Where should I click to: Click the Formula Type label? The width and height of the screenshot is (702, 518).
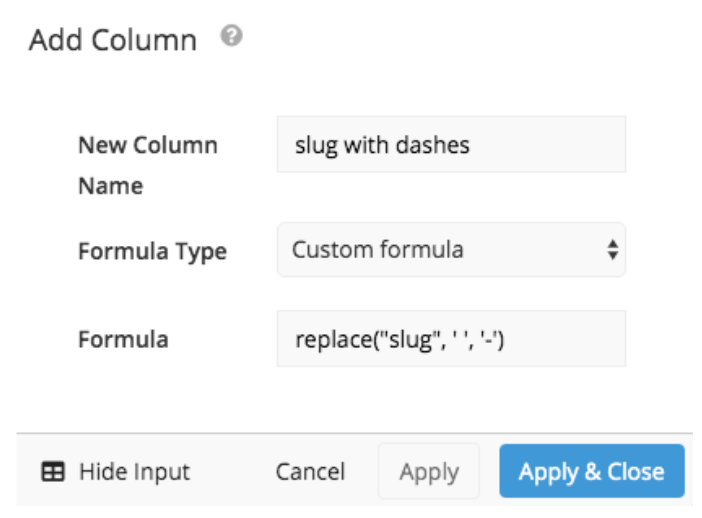pyautogui.click(x=153, y=252)
